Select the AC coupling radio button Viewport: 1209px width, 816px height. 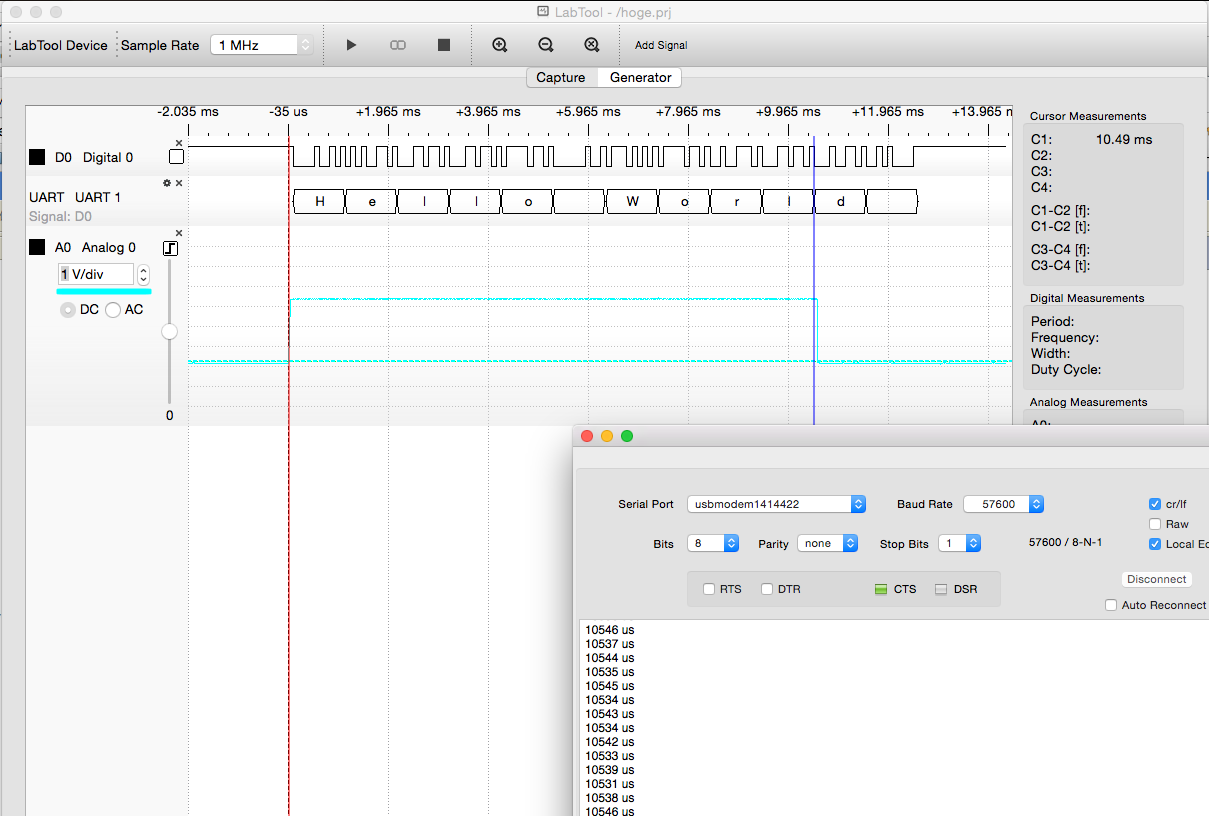113,310
